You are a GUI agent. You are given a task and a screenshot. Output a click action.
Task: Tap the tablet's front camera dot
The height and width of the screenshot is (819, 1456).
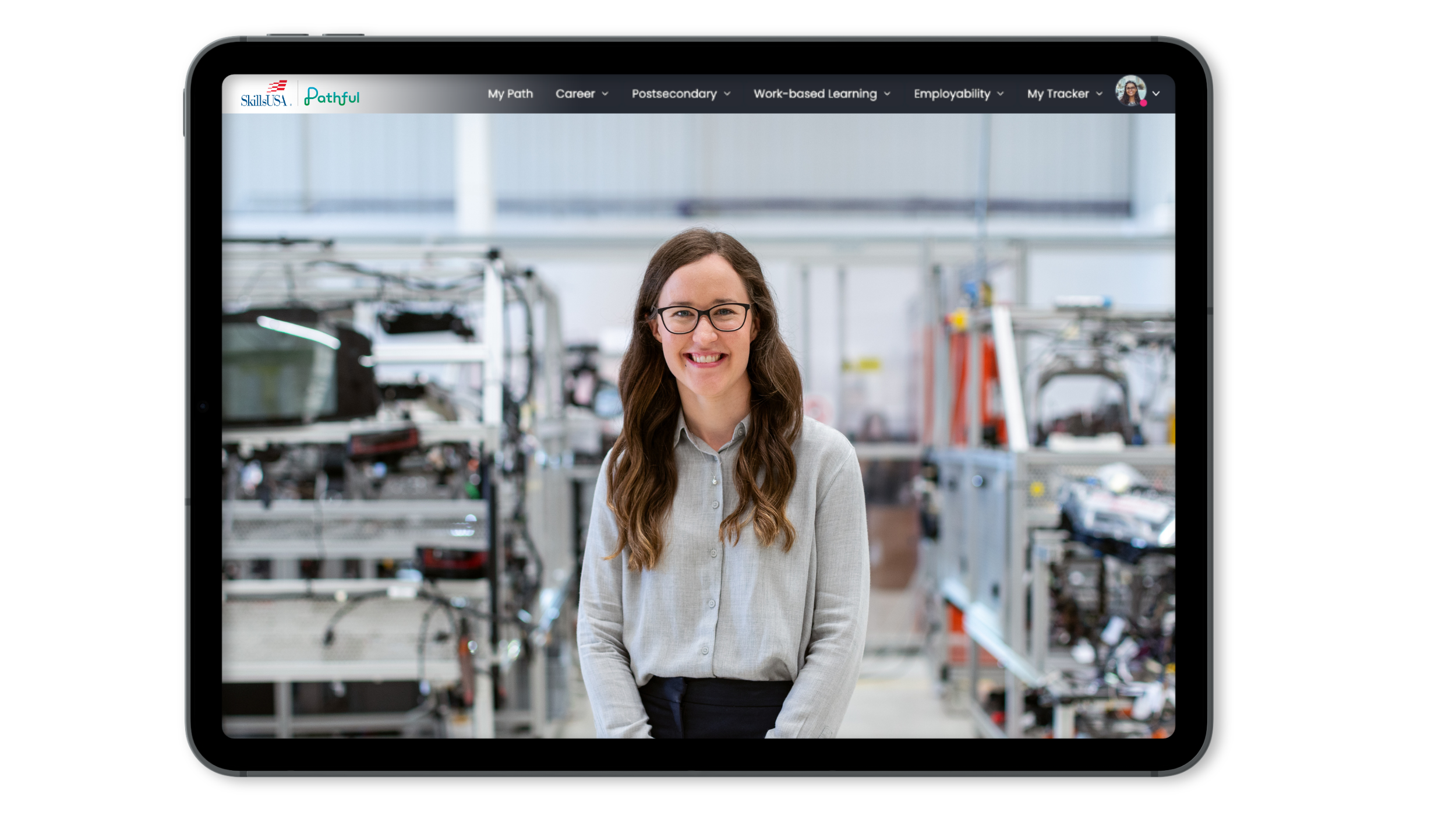click(x=203, y=406)
